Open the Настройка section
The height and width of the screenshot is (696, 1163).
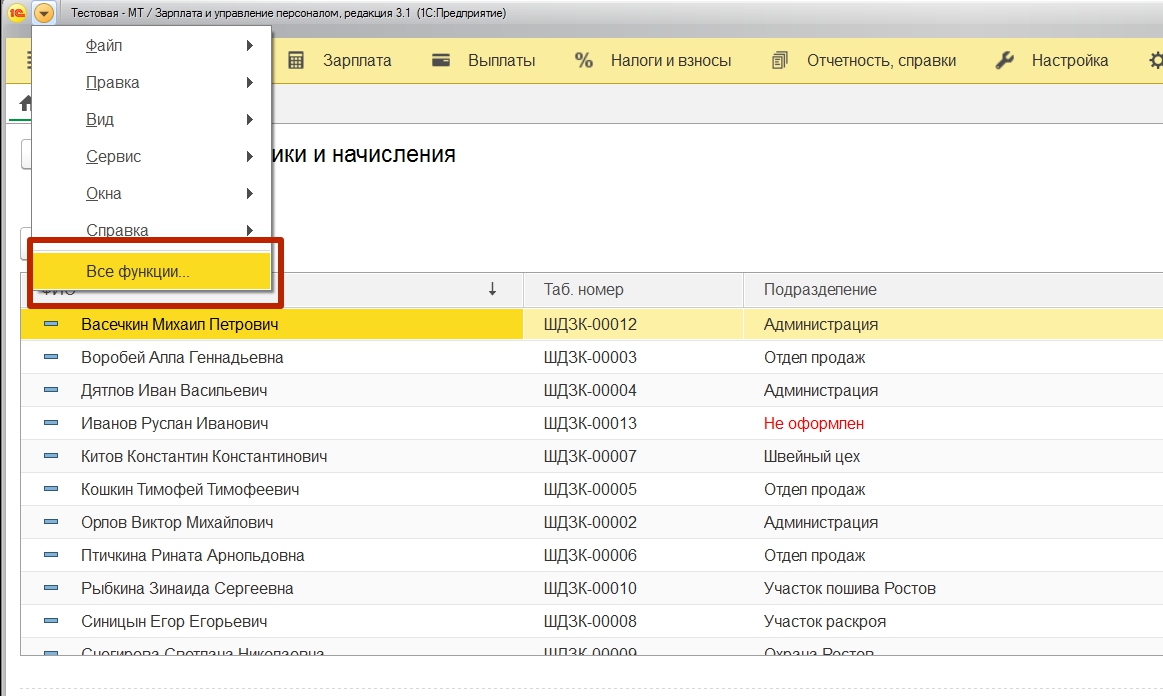pos(1070,61)
